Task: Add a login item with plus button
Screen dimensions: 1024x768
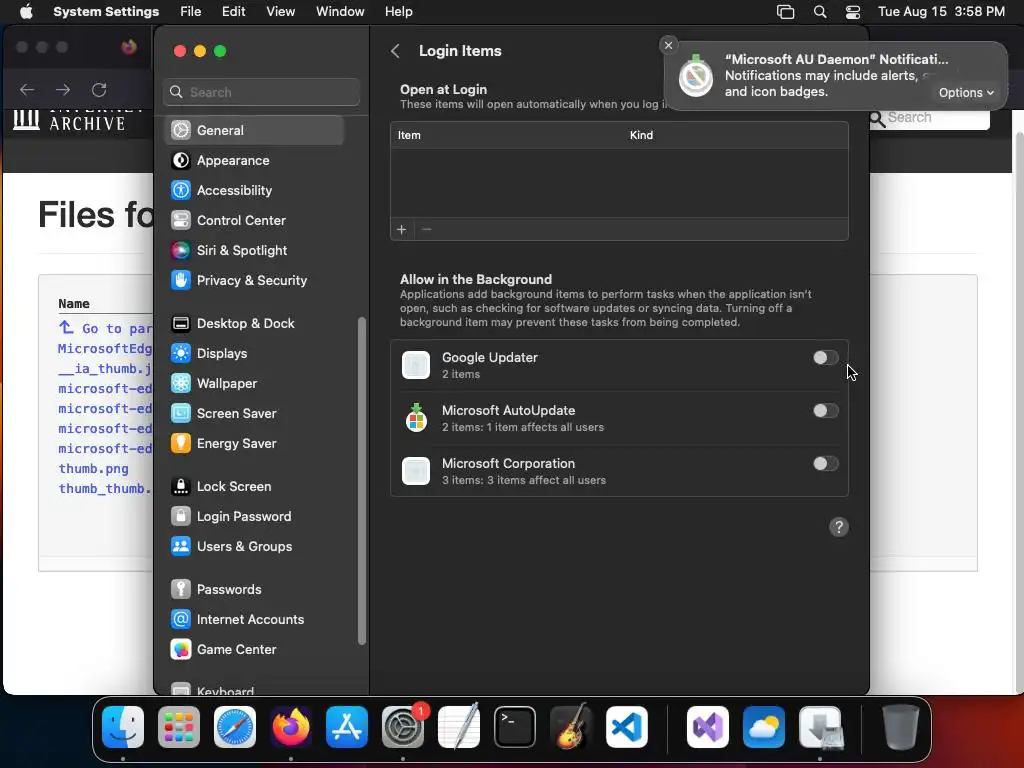Action: [x=402, y=229]
